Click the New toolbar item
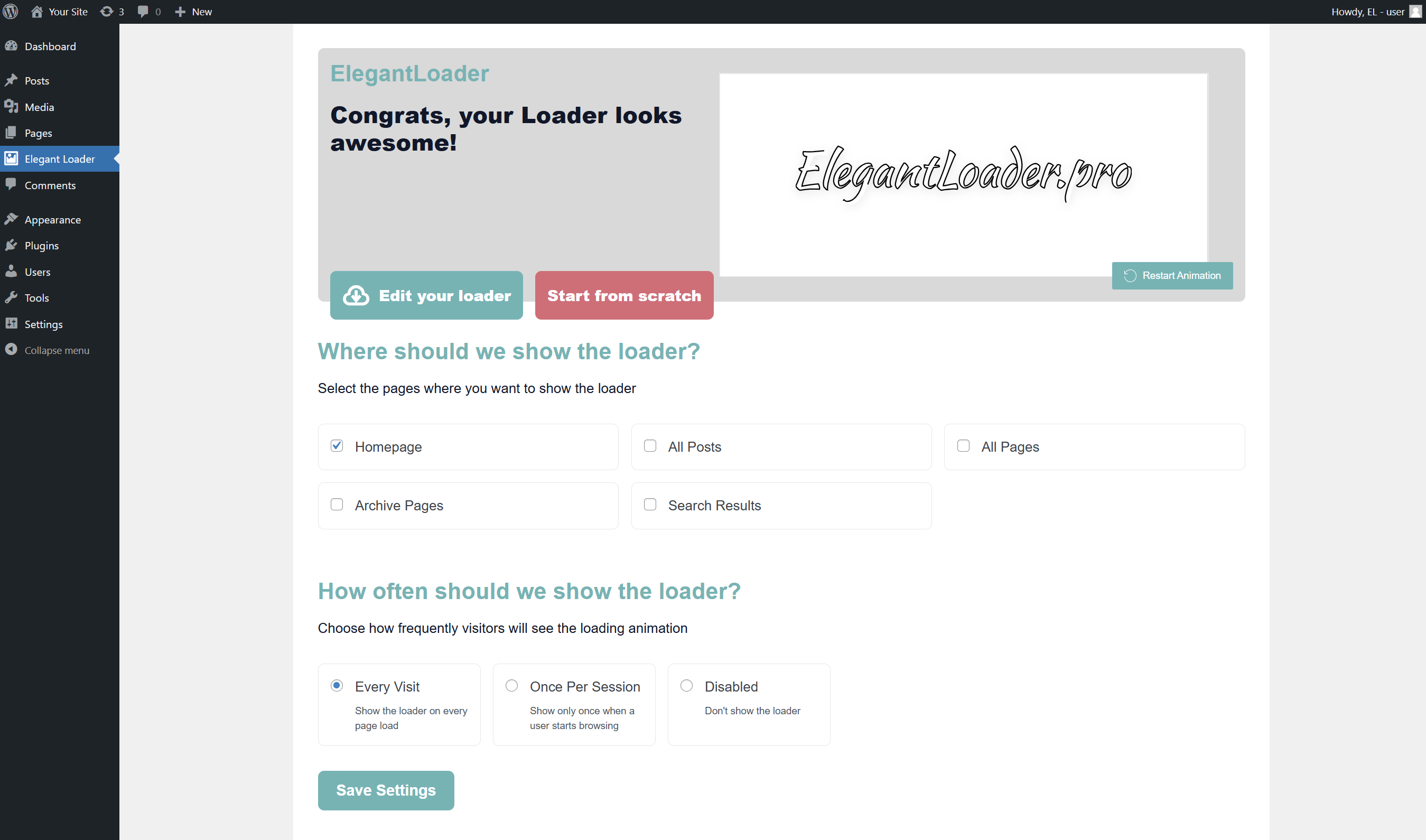This screenshot has width=1426, height=840. point(192,11)
